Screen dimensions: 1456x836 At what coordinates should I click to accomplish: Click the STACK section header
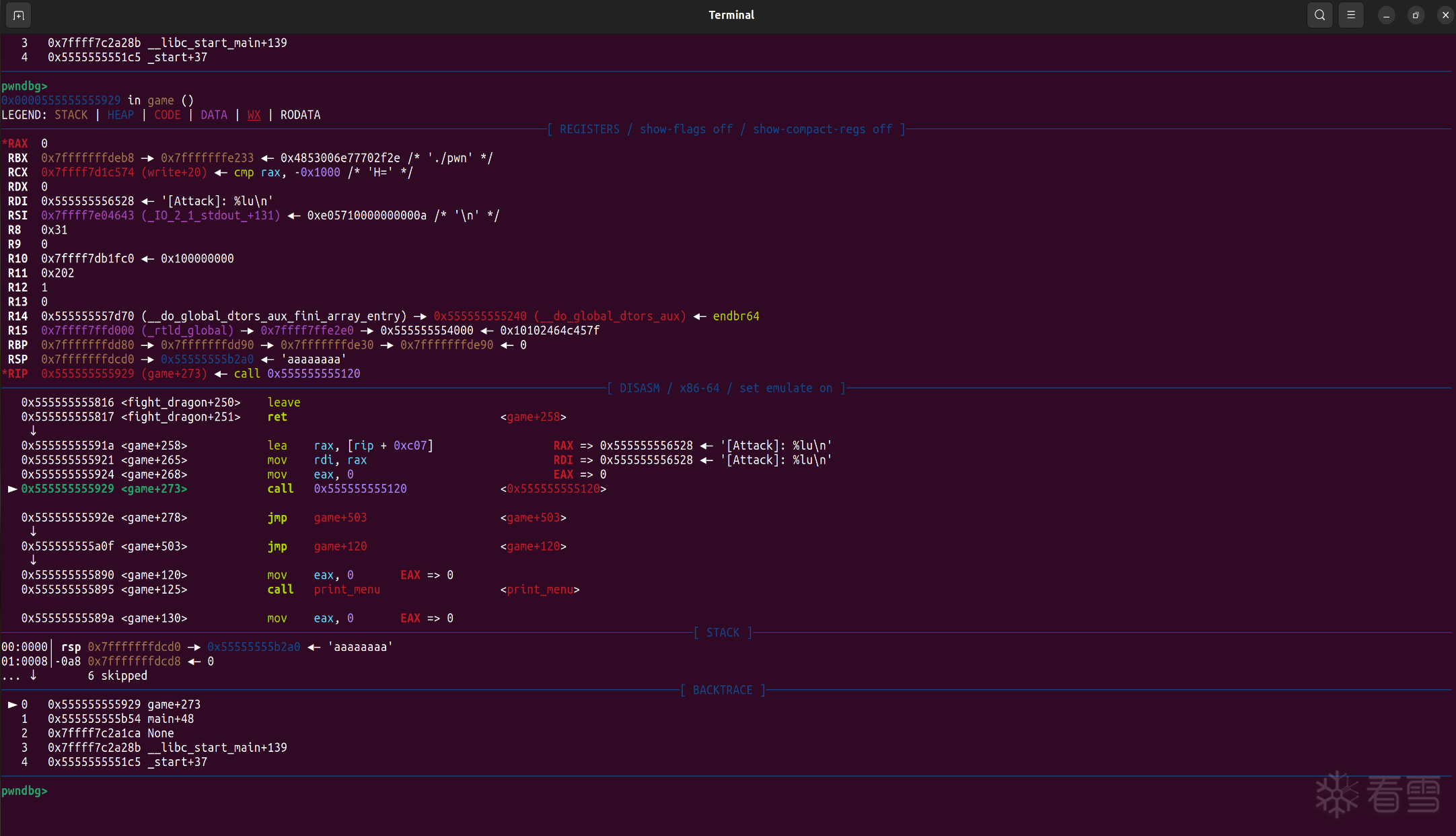[723, 633]
